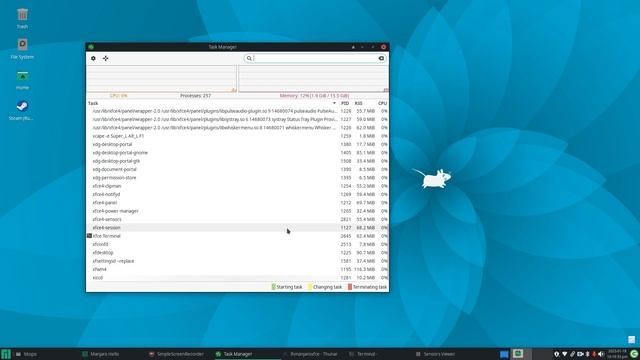Screen dimensions: 640x360
Task: Select the xiccd process row
Action: tap(238, 278)
